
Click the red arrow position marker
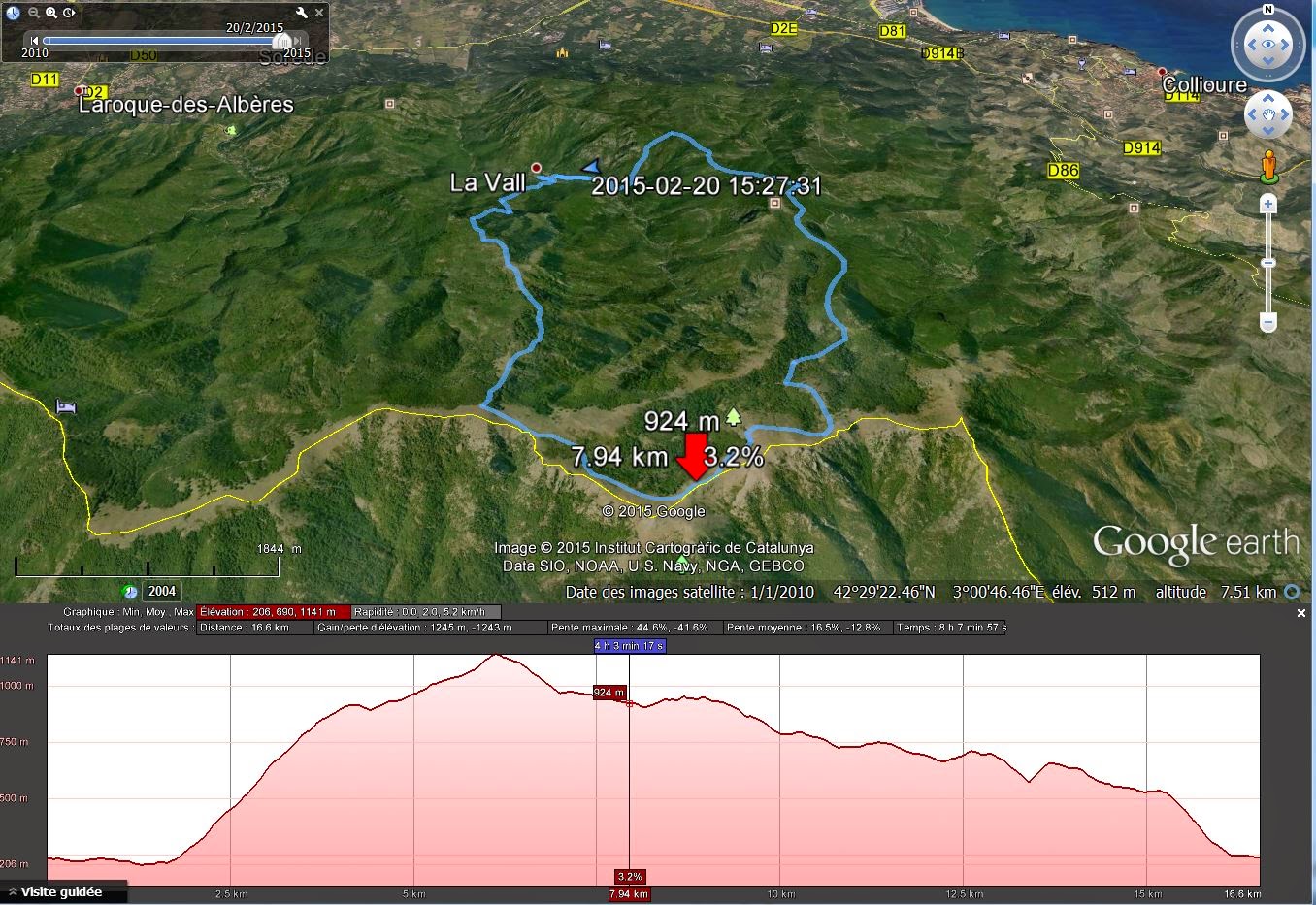[x=694, y=457]
